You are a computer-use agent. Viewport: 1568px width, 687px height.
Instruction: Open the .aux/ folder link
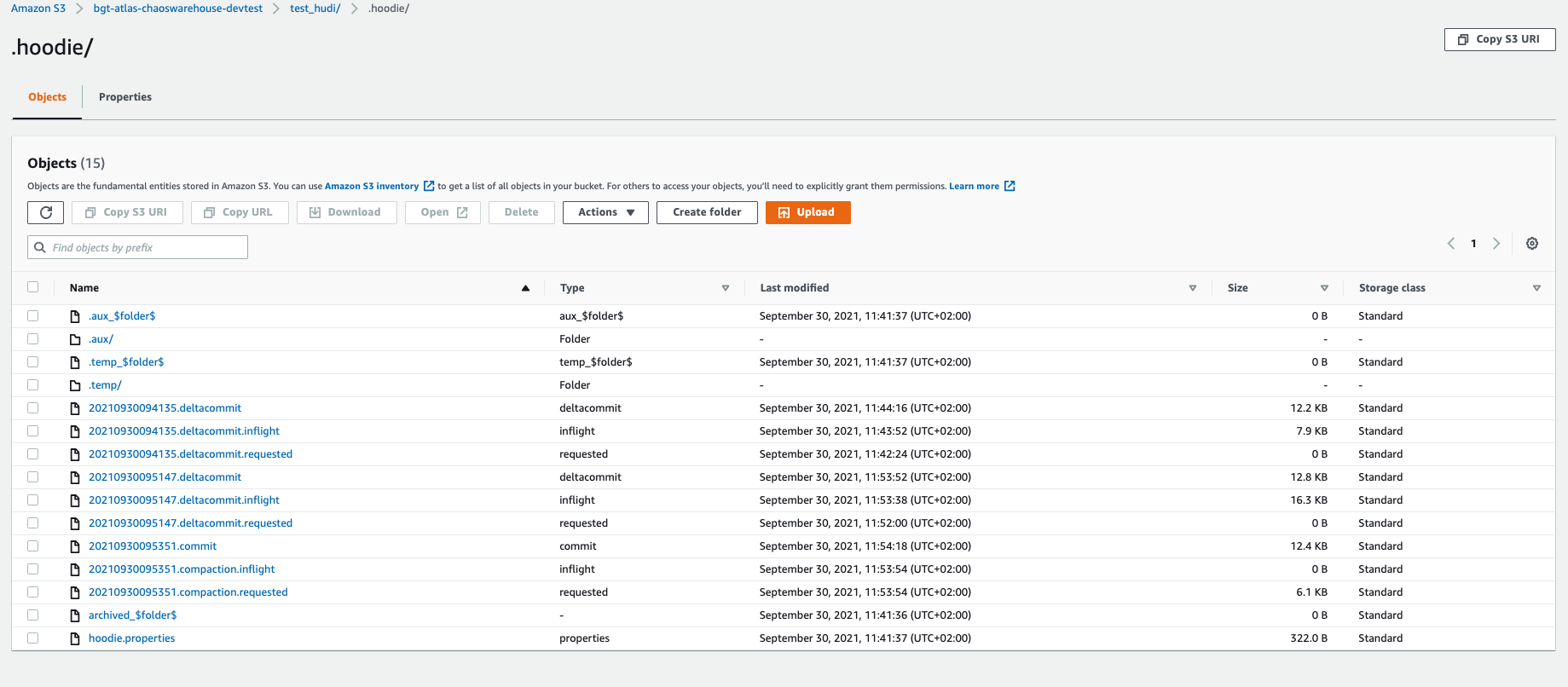[x=101, y=339]
